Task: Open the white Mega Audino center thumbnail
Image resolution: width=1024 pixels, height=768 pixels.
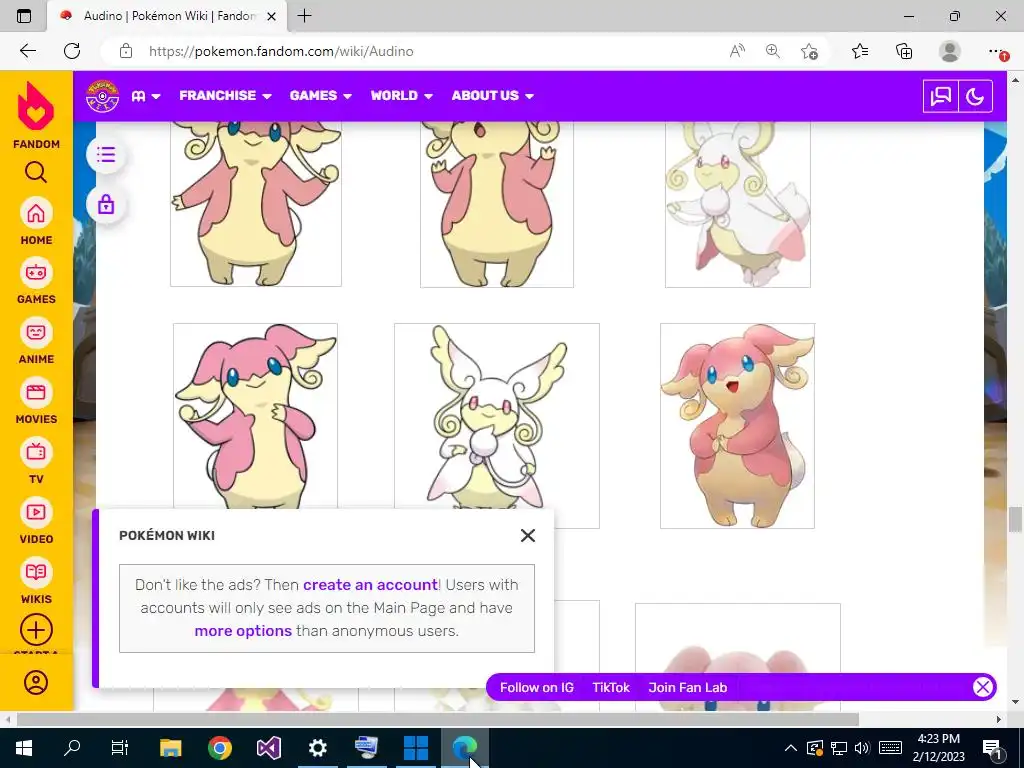Action: (497, 418)
